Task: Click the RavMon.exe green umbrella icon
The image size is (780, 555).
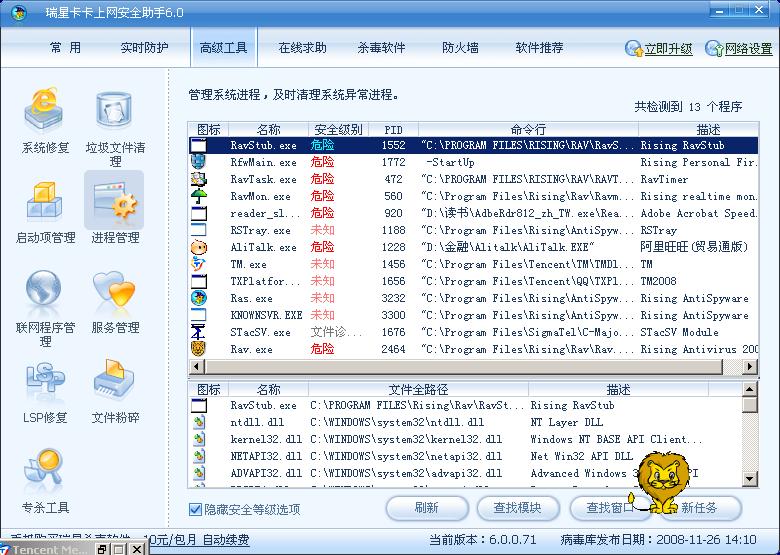Action: click(198, 196)
